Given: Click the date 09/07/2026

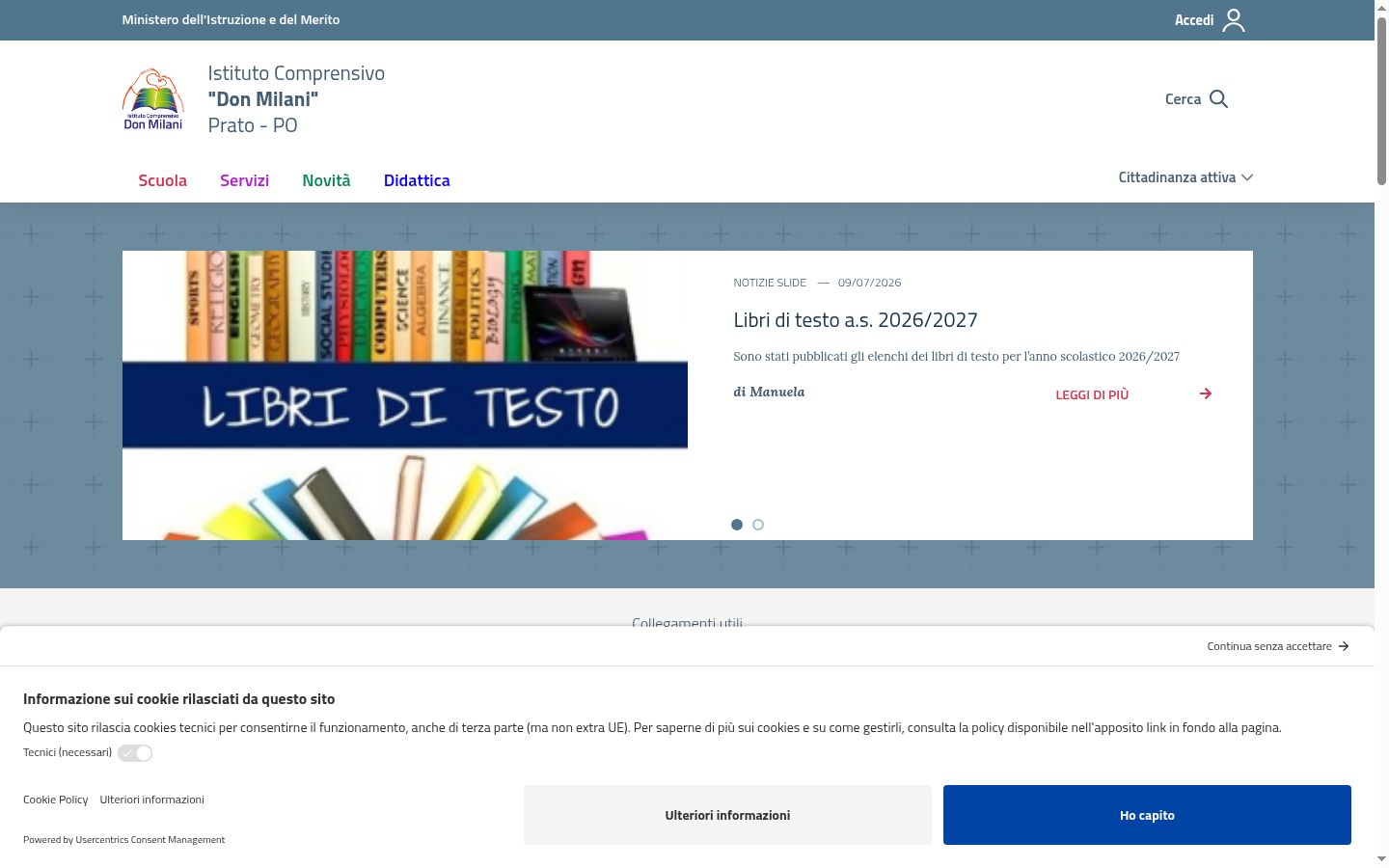Looking at the screenshot, I should [869, 283].
